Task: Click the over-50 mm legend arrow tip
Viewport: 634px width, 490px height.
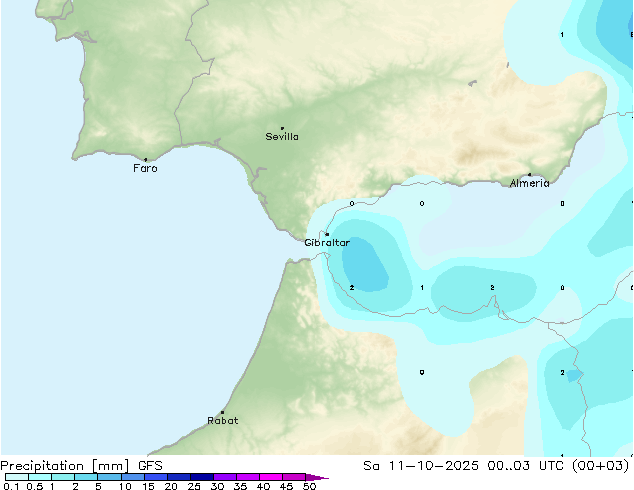Action: click(317, 477)
